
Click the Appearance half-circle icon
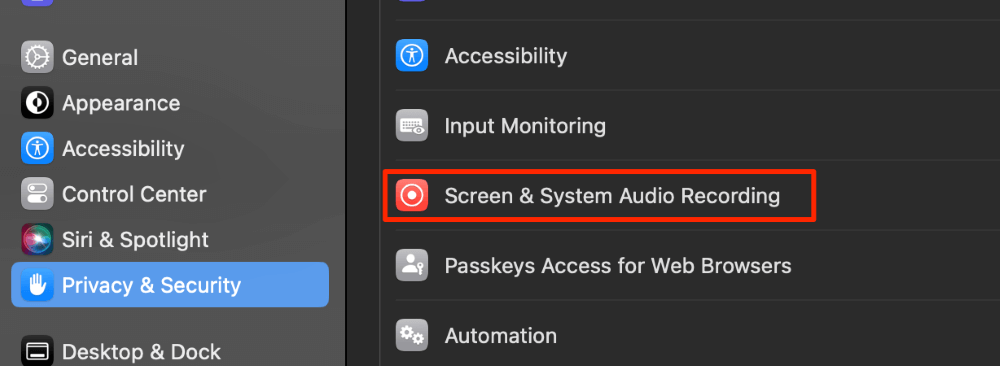pyautogui.click(x=37, y=103)
